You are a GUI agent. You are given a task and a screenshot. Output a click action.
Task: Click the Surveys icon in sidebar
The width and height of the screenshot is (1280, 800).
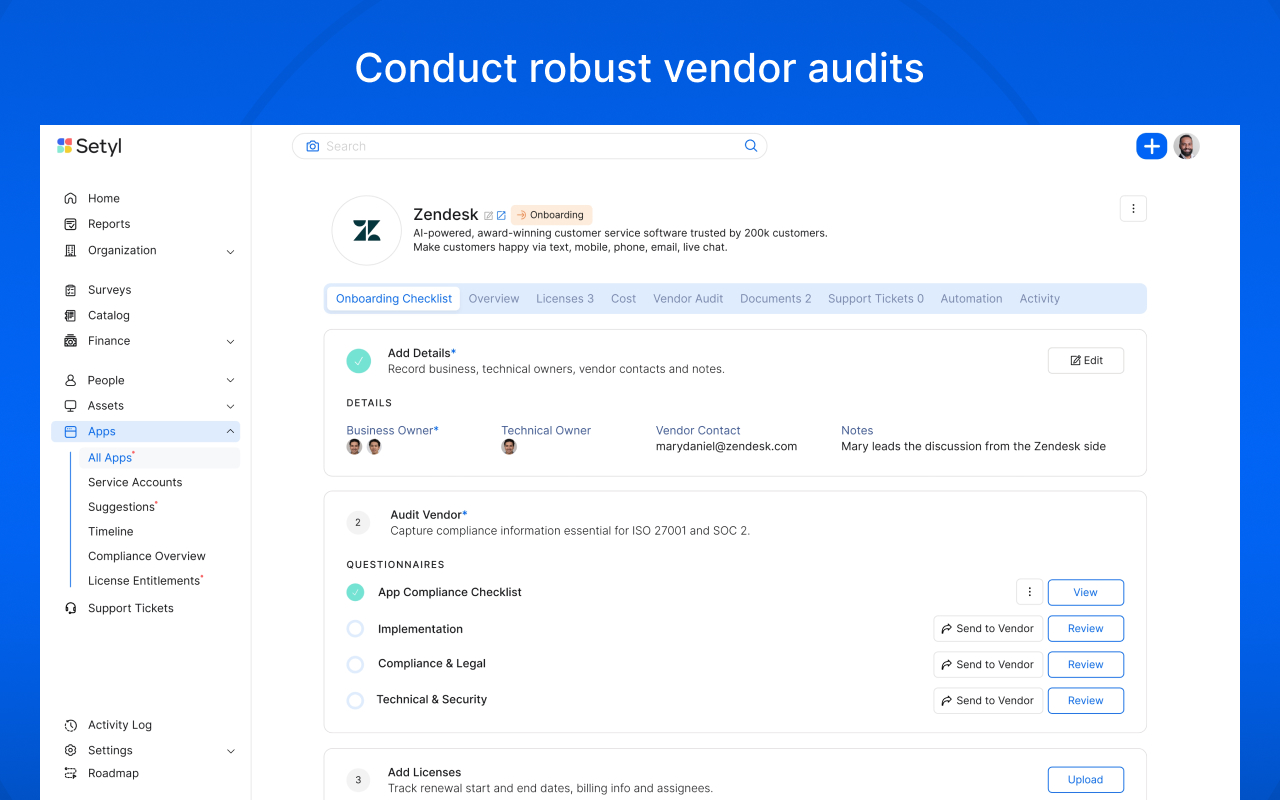pyautogui.click(x=70, y=290)
